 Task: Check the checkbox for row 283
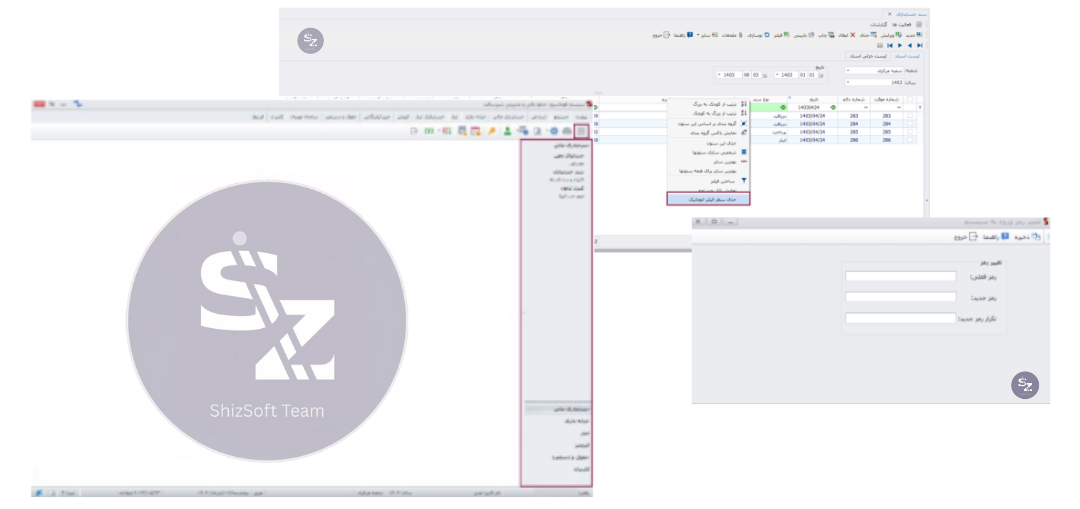[x=910, y=115]
